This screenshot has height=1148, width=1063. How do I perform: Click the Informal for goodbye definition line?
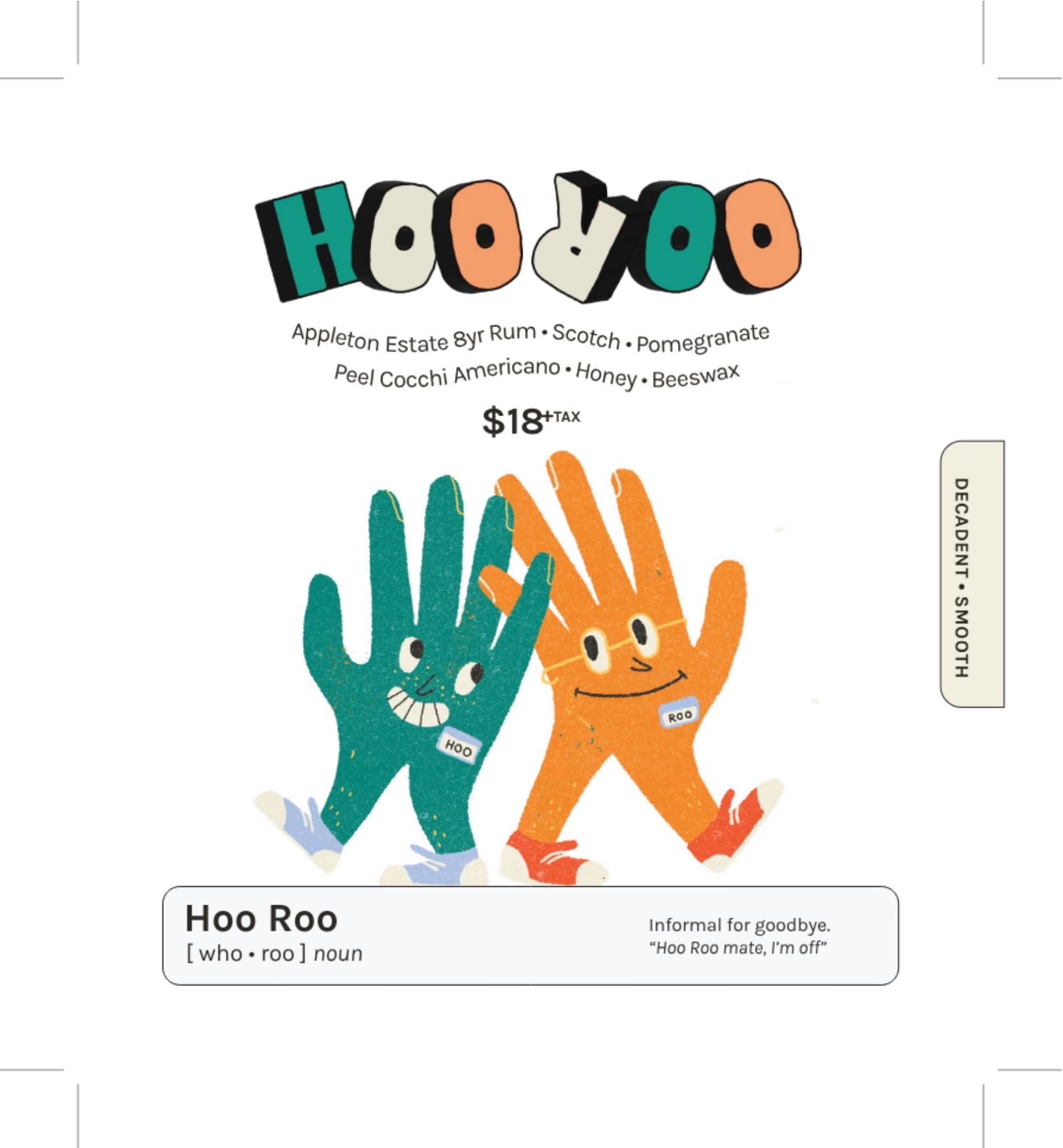pyautogui.click(x=740, y=926)
